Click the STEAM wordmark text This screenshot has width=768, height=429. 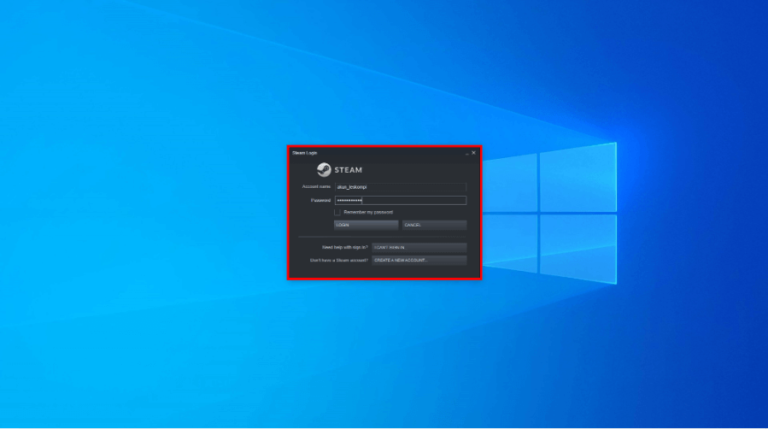[348, 170]
